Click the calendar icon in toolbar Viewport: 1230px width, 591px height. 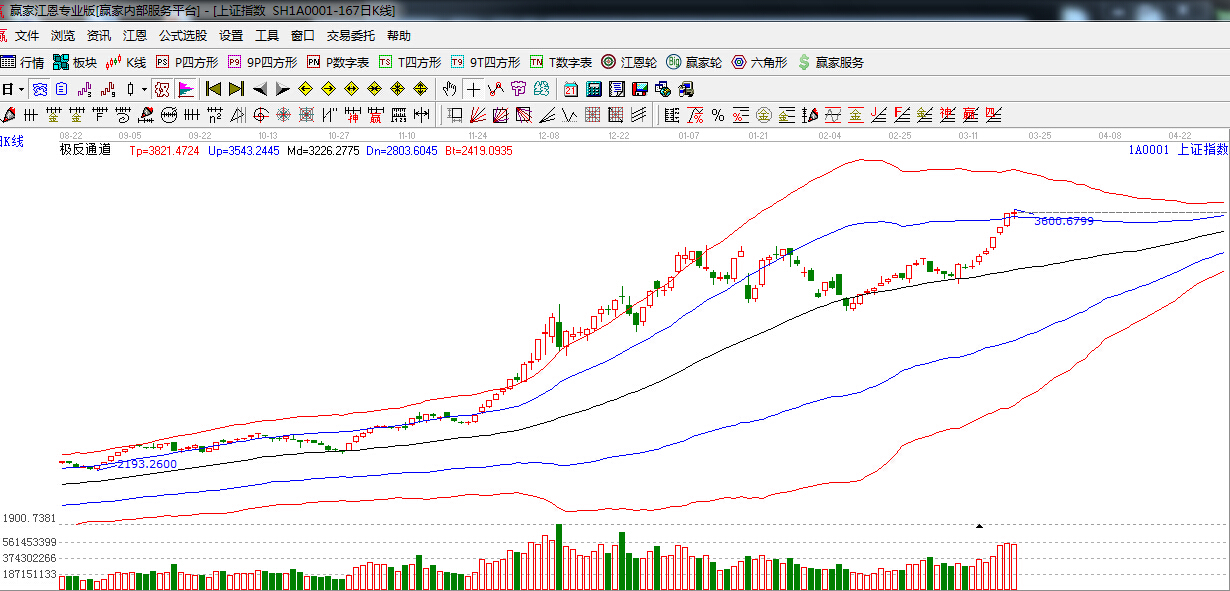pyautogui.click(x=571, y=89)
